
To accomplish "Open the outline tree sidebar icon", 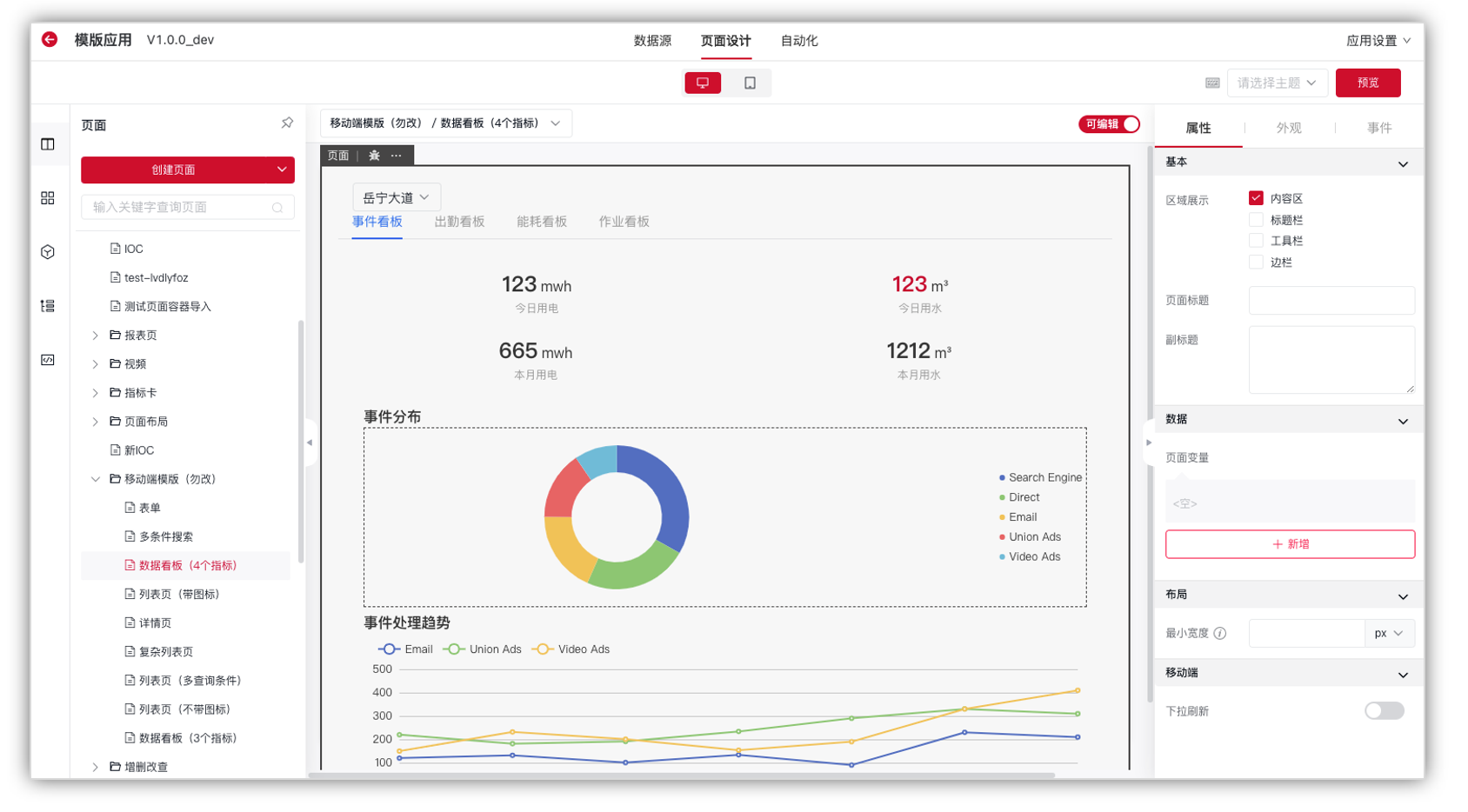I will pyautogui.click(x=48, y=306).
